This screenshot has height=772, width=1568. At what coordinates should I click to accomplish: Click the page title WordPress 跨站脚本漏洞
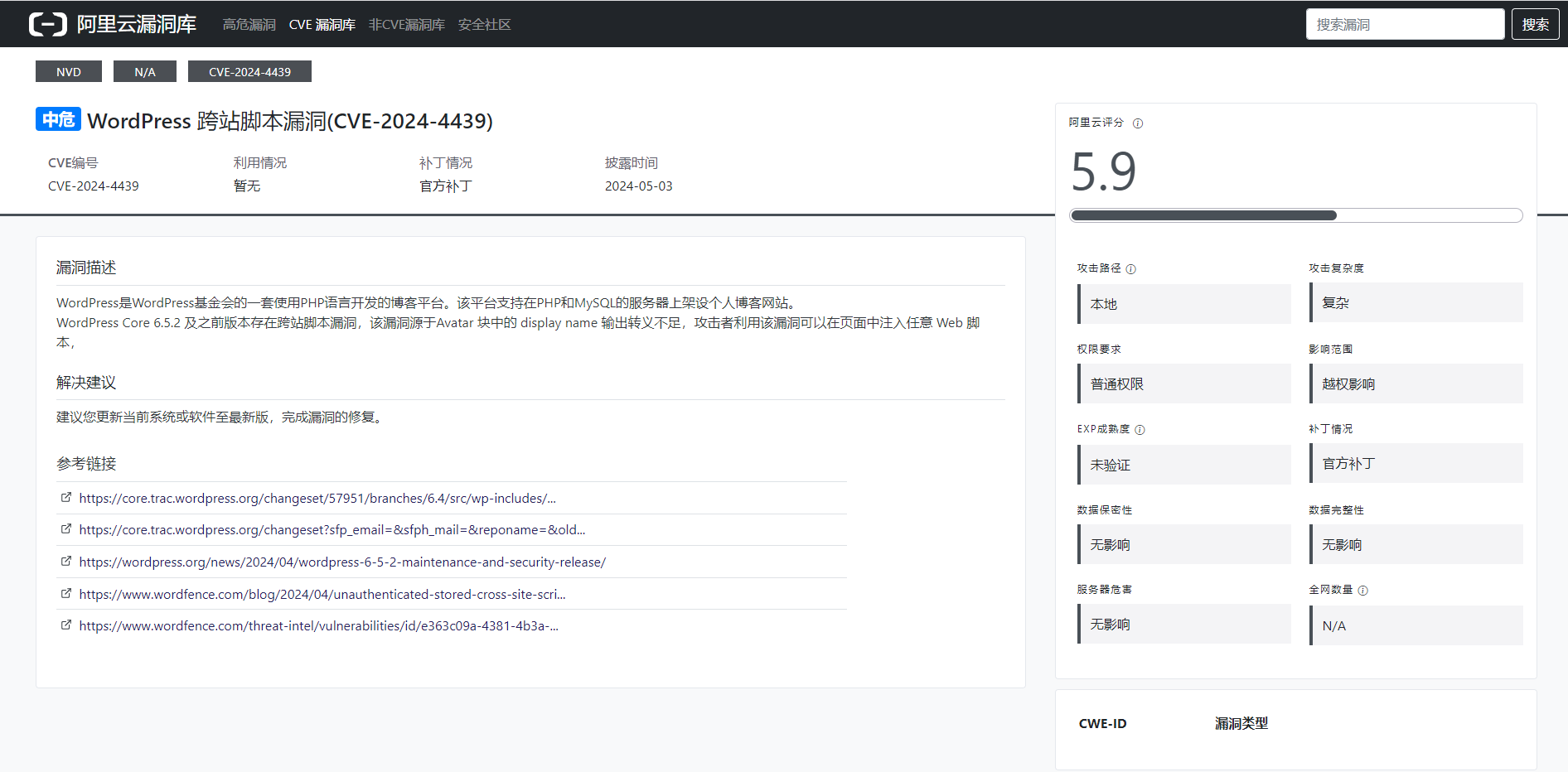click(x=290, y=121)
